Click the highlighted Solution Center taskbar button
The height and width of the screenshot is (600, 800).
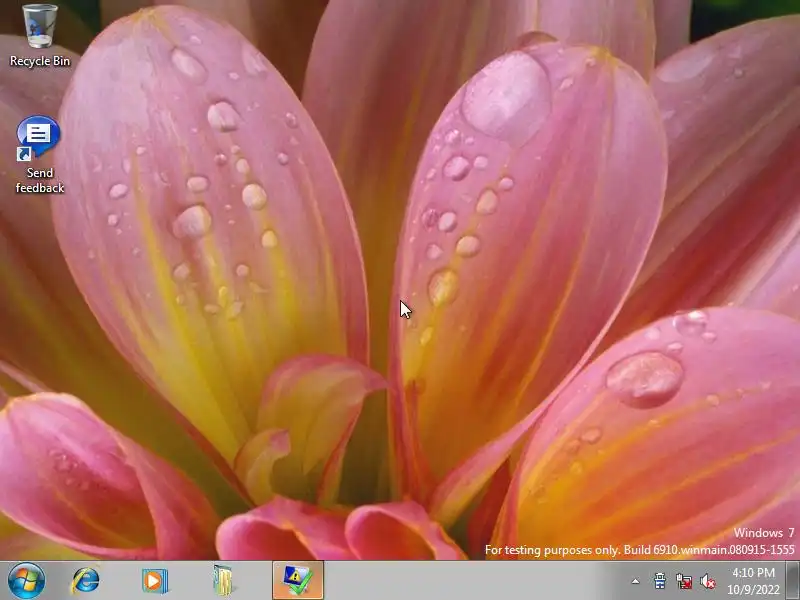tap(297, 581)
